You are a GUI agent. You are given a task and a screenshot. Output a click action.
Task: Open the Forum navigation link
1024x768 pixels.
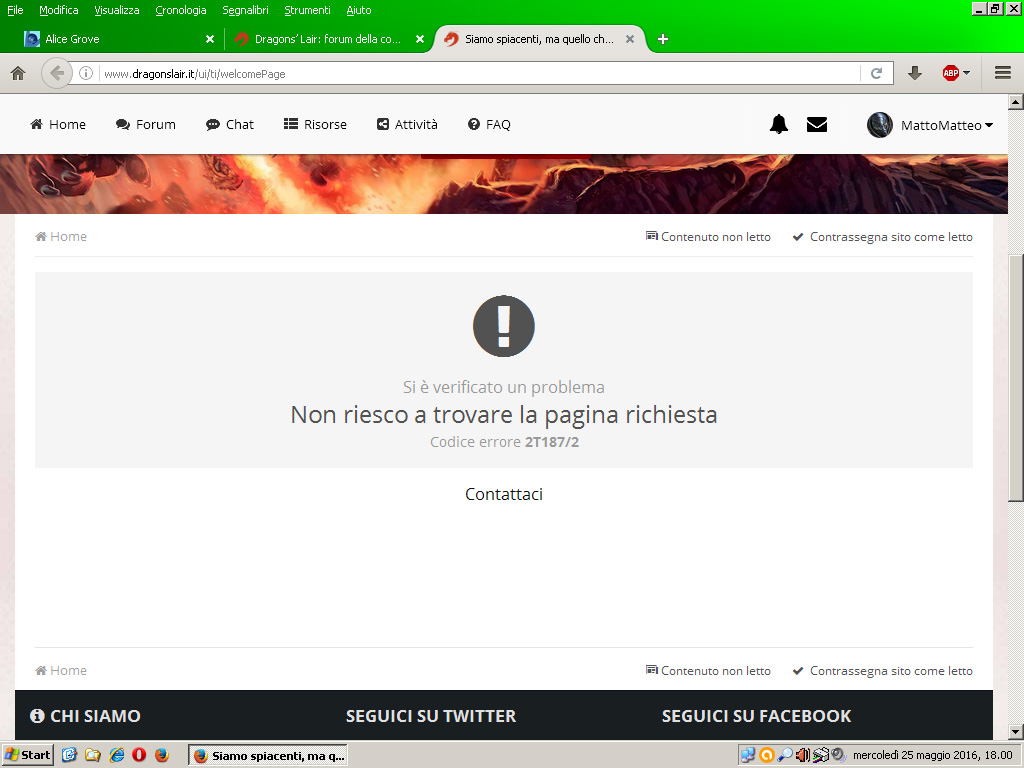coord(146,125)
